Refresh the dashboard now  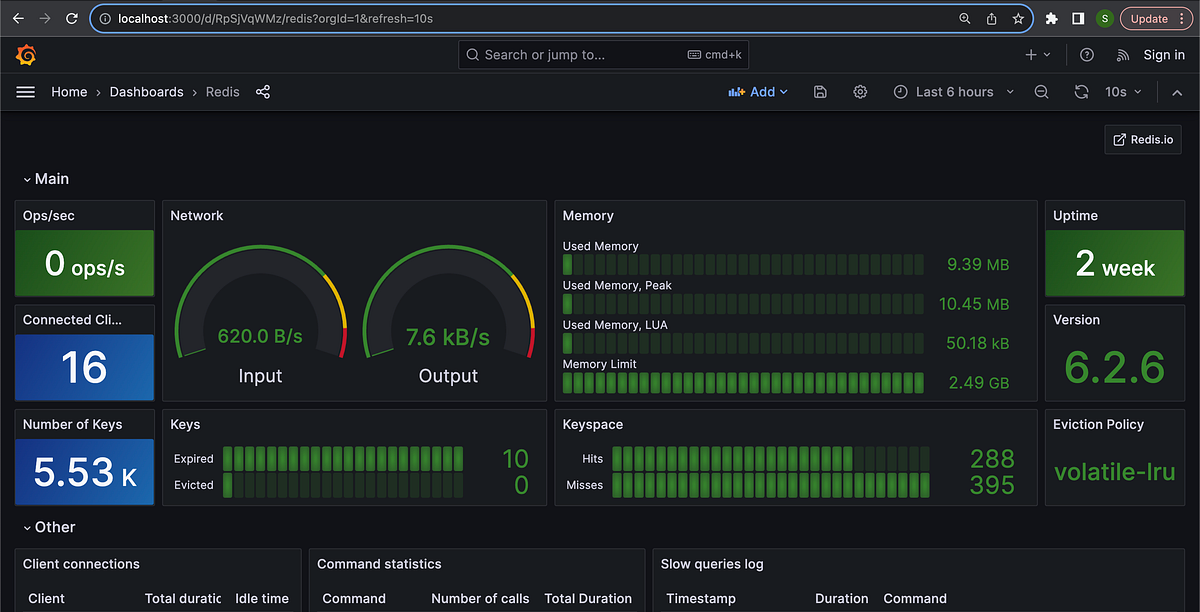click(x=1081, y=91)
